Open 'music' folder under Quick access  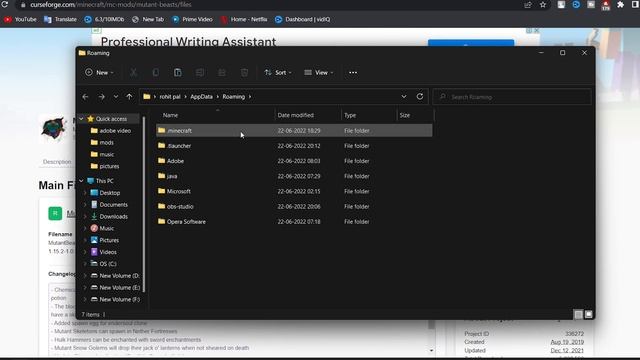click(102, 154)
